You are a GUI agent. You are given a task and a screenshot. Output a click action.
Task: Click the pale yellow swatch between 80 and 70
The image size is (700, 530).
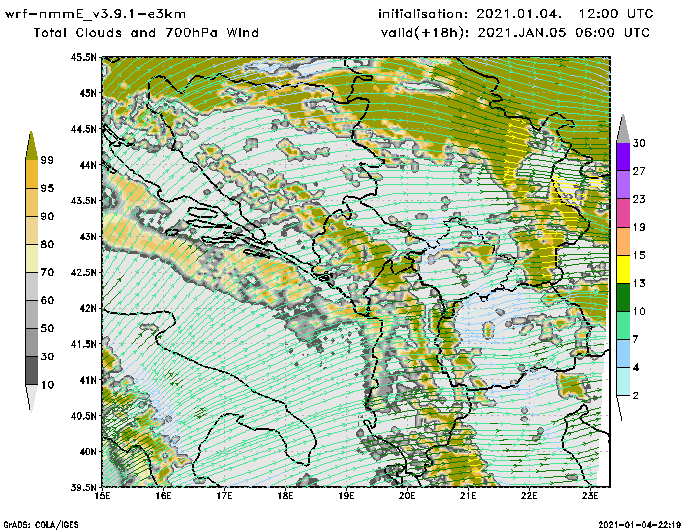(x=31, y=259)
